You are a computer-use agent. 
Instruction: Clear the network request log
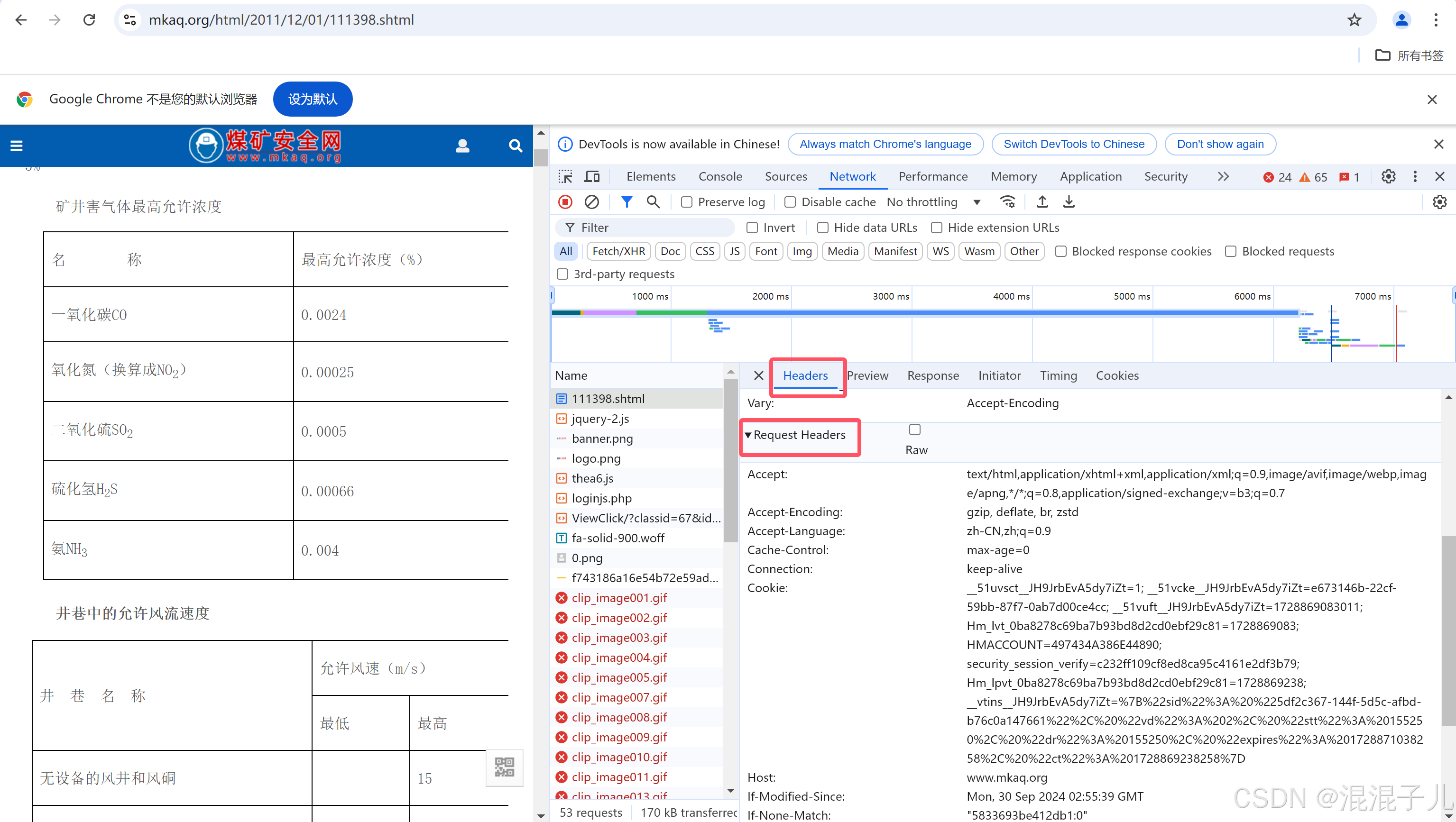pyautogui.click(x=592, y=201)
